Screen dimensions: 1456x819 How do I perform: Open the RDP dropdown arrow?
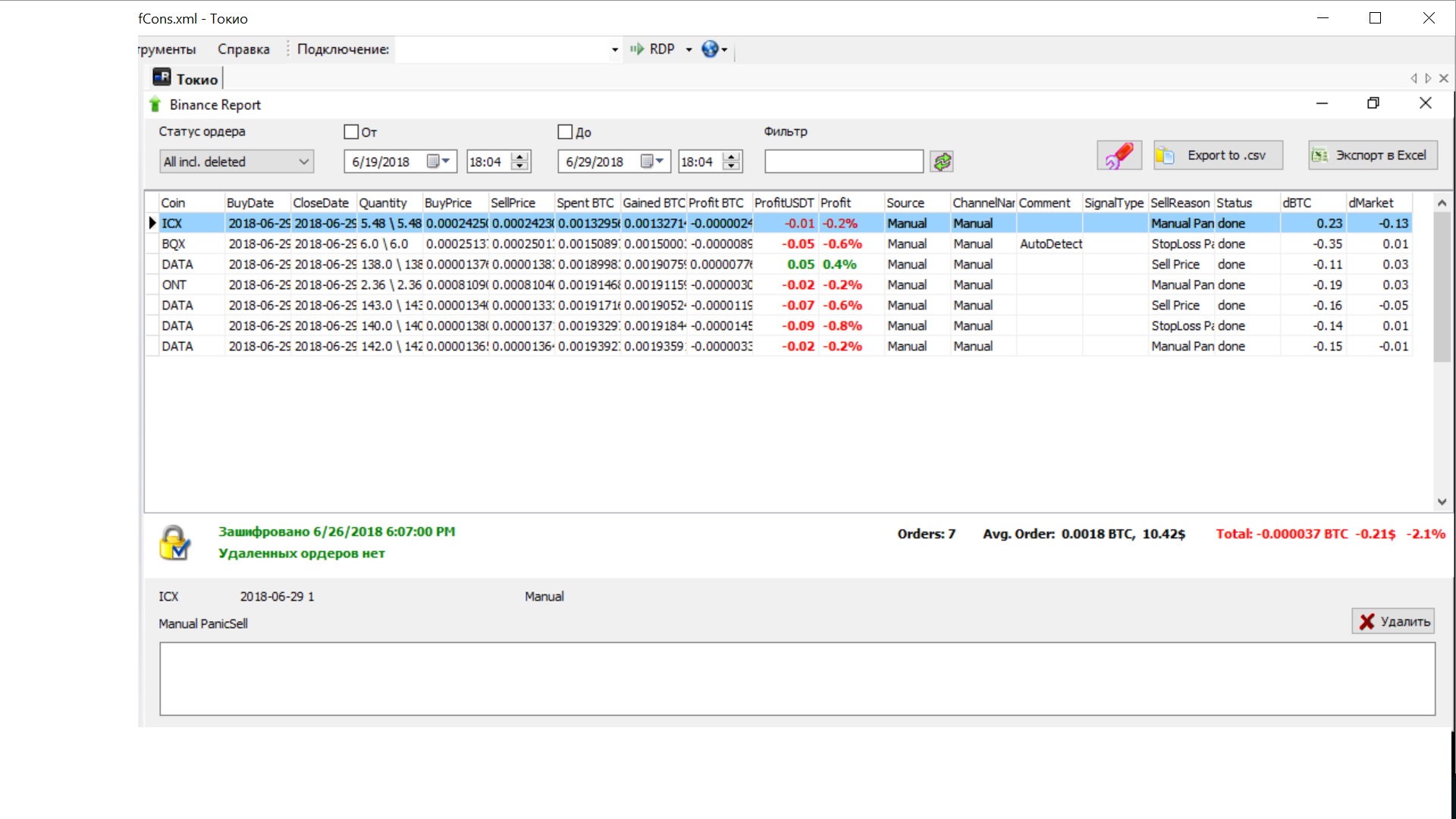pos(689,50)
